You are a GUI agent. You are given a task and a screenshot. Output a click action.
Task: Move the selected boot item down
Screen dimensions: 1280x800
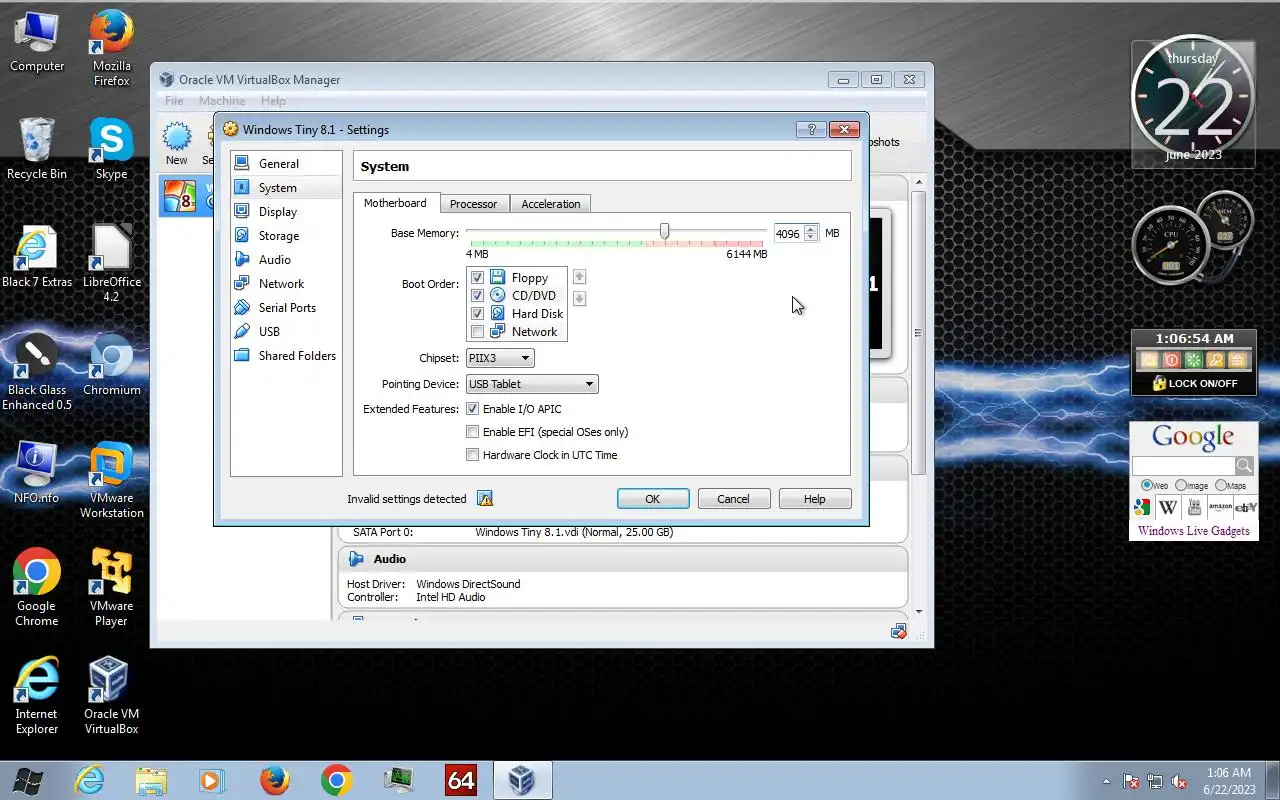click(x=579, y=299)
